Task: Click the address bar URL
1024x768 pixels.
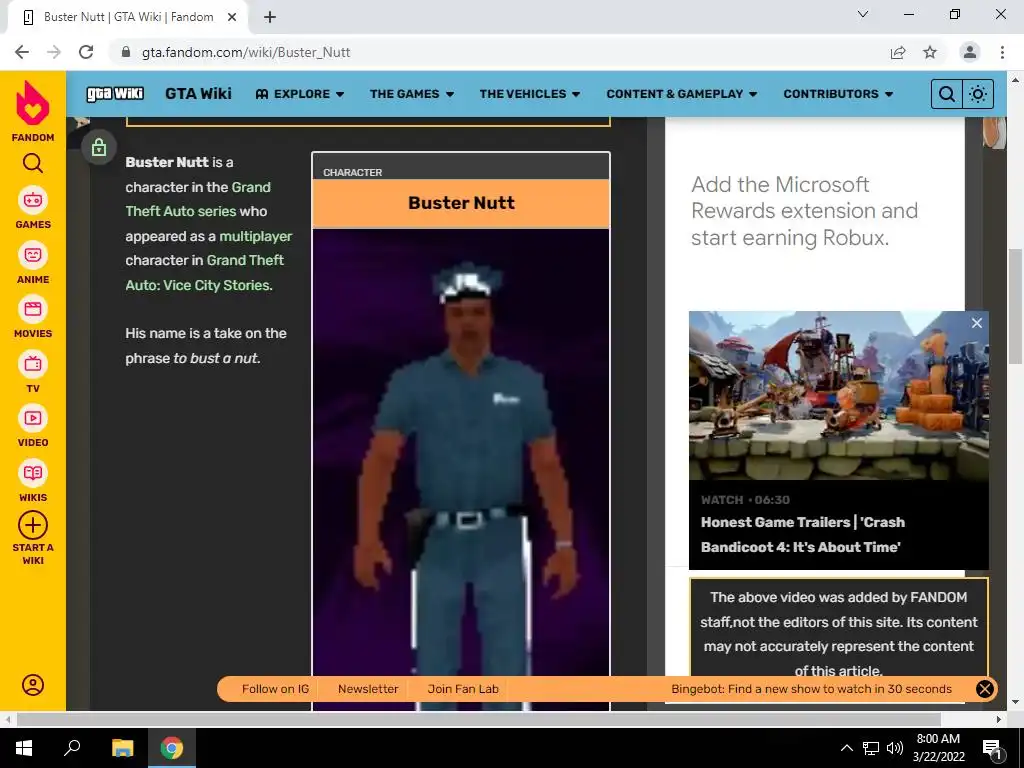Action: [246, 52]
